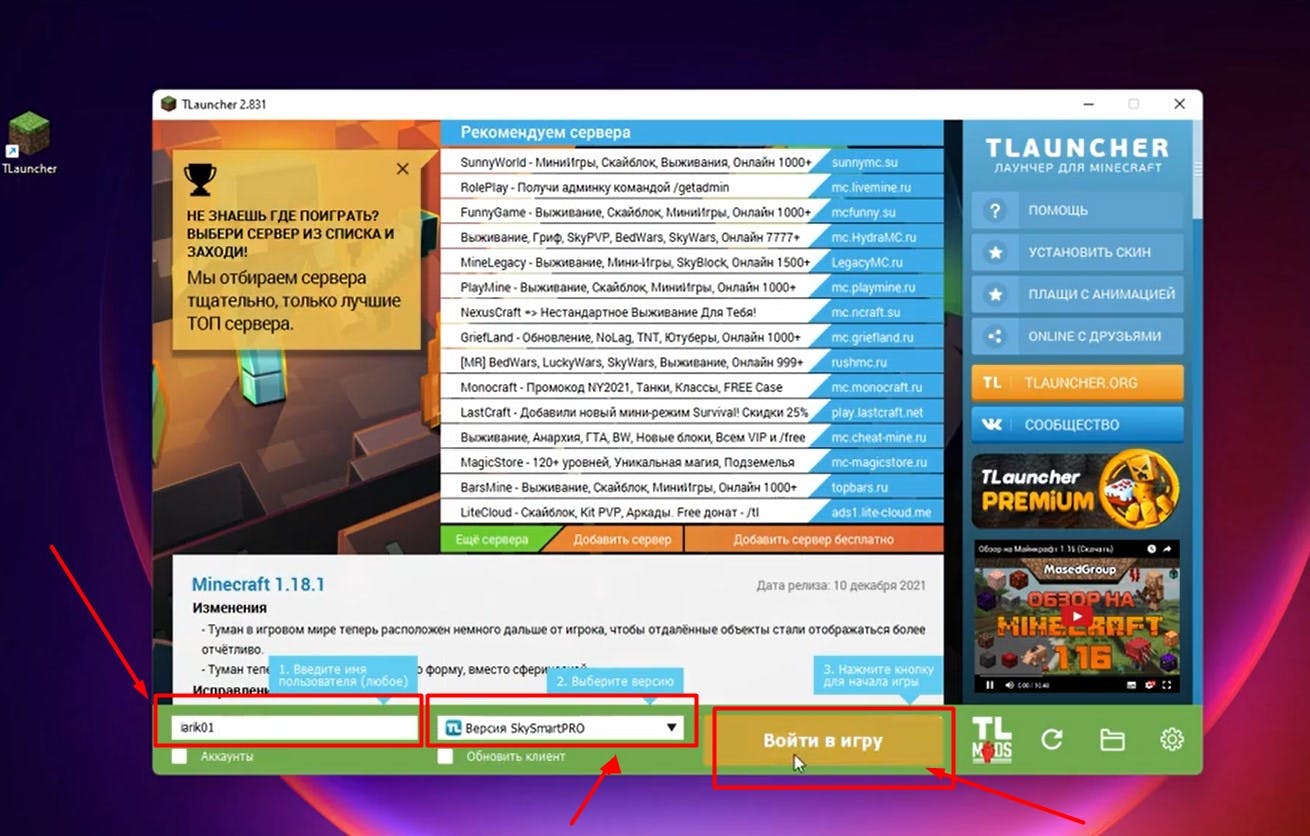Viewport: 1310px width, 836px height.
Task: Open fullscreen for embedded video
Action: point(1168,686)
